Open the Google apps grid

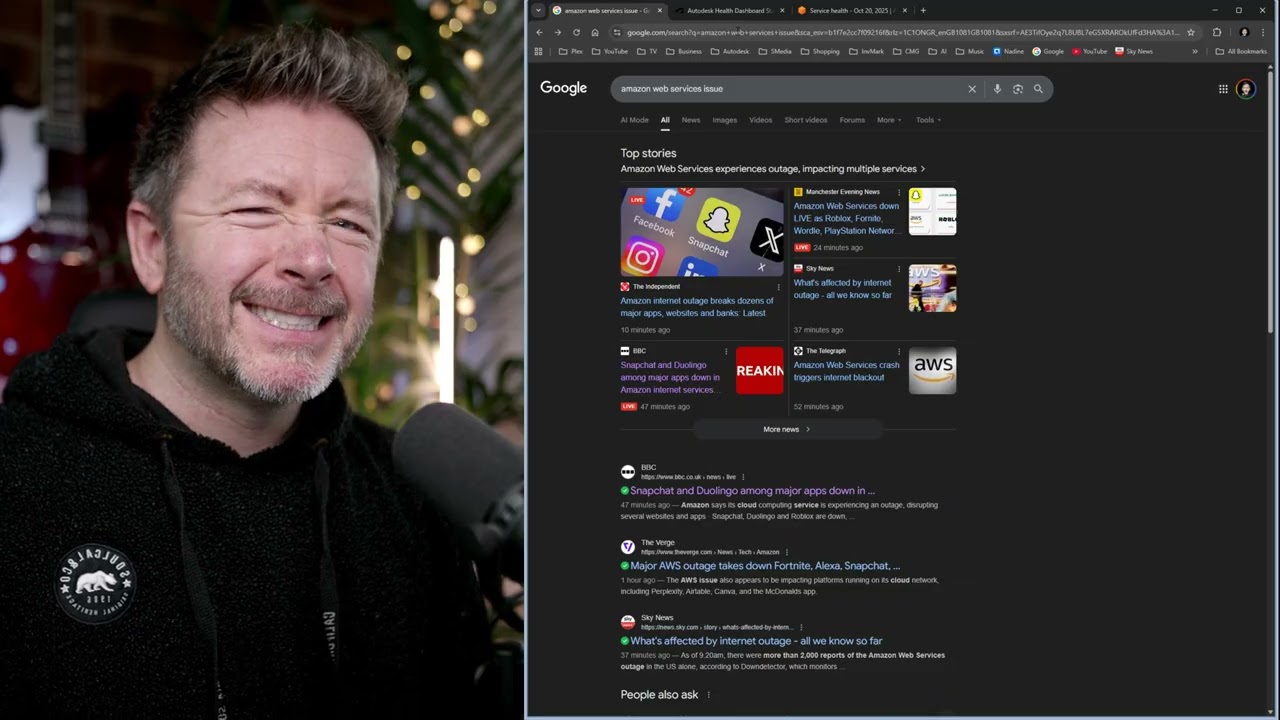pos(1222,89)
